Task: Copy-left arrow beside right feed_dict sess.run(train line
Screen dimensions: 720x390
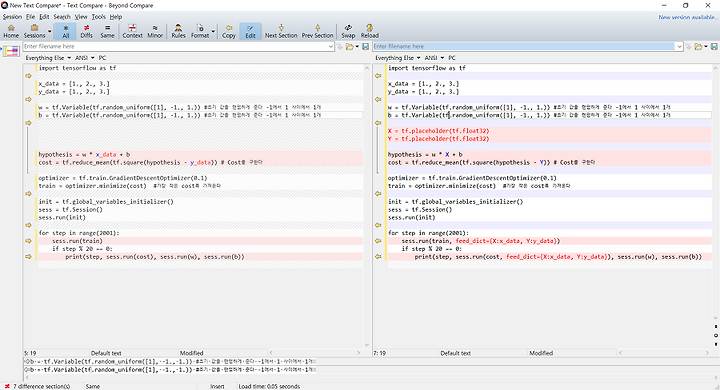Action: point(378,241)
